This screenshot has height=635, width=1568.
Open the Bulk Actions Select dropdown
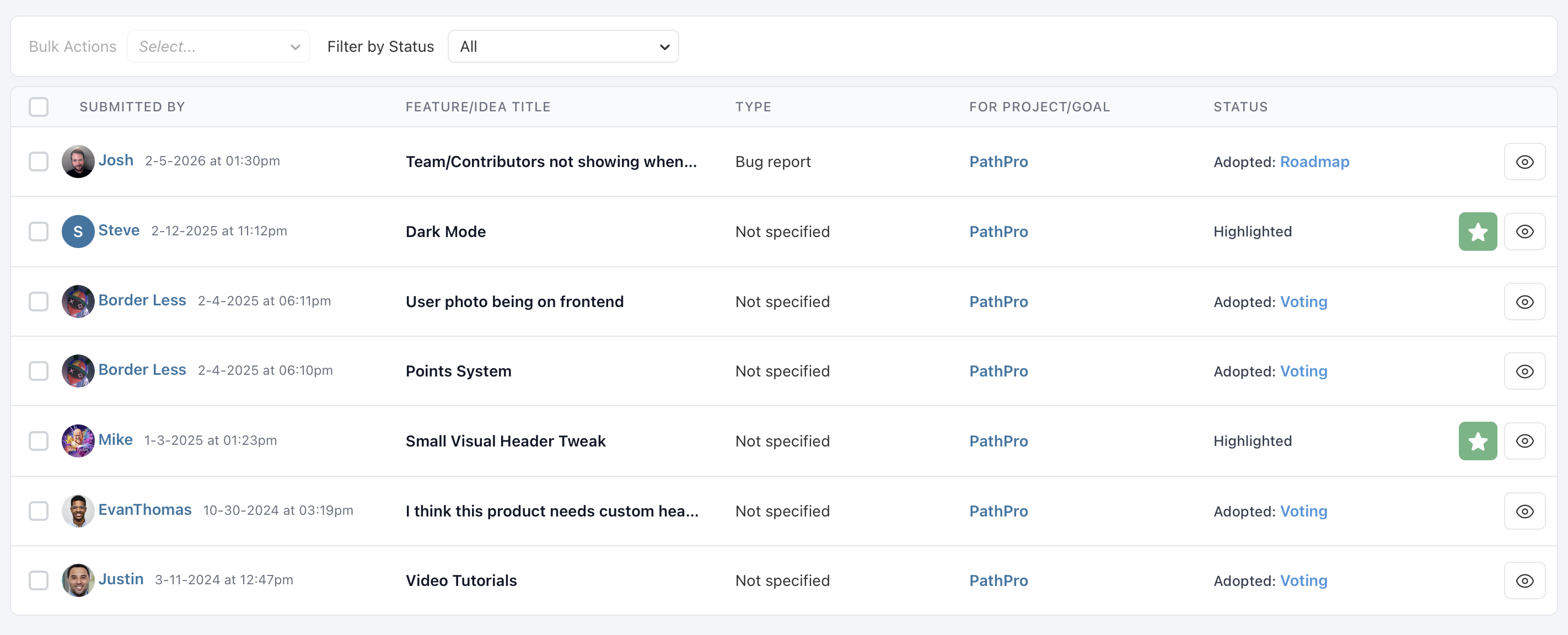[218, 46]
